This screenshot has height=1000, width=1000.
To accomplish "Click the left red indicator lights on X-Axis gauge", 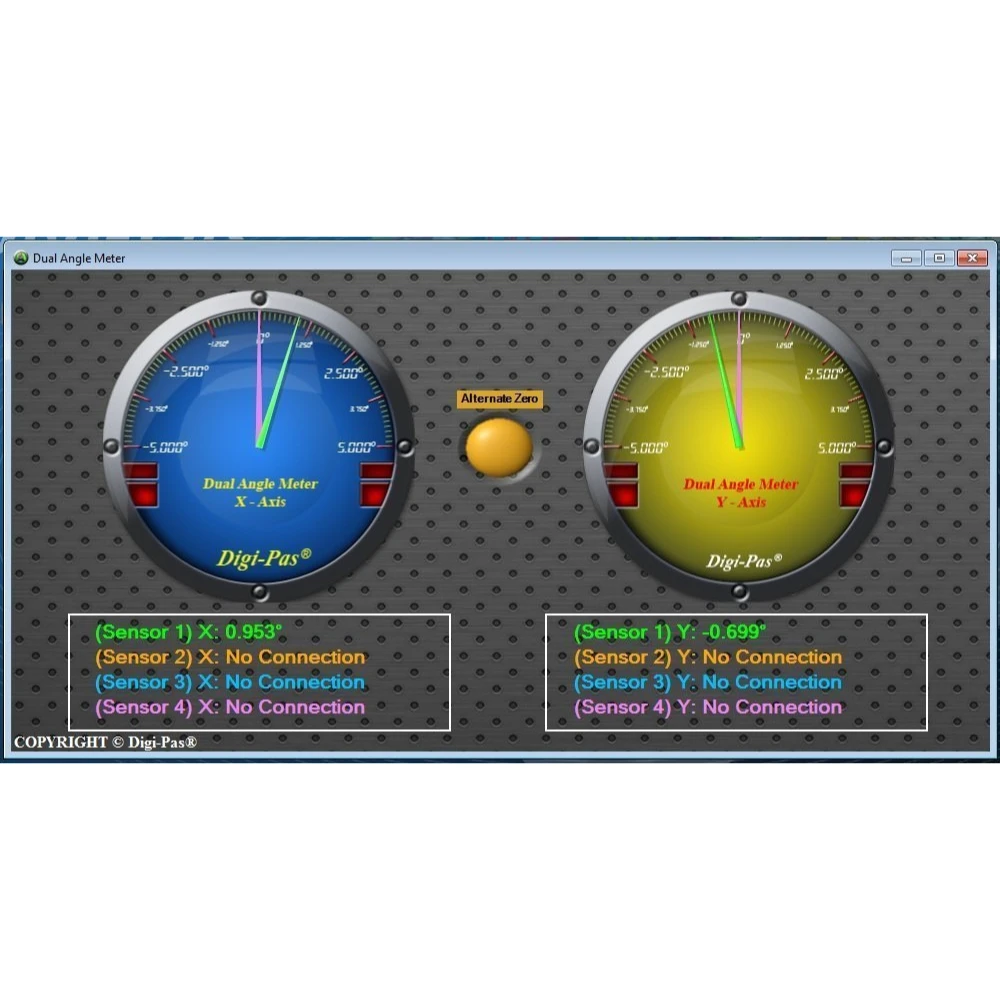I will 141,485.
